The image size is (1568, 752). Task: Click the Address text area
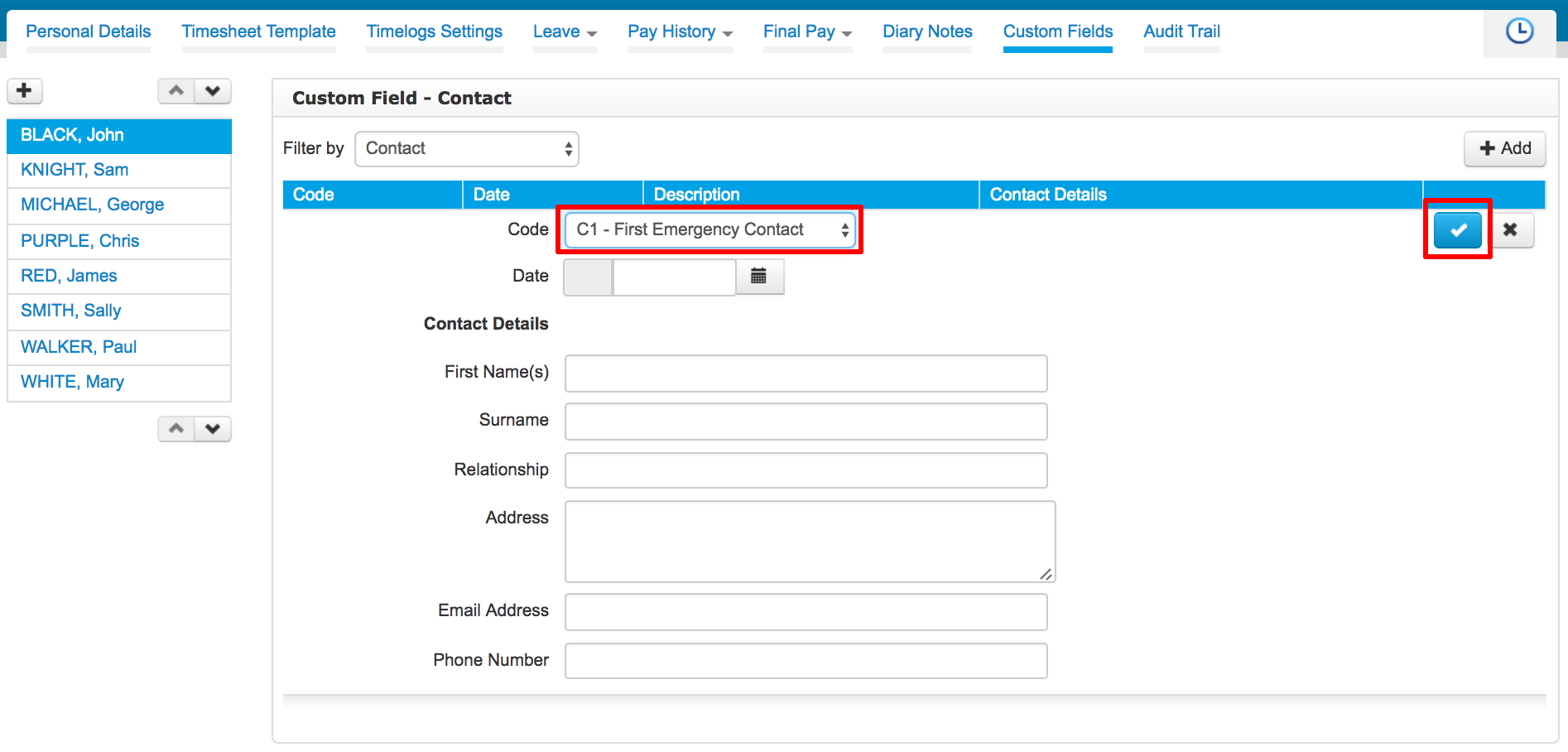point(810,542)
